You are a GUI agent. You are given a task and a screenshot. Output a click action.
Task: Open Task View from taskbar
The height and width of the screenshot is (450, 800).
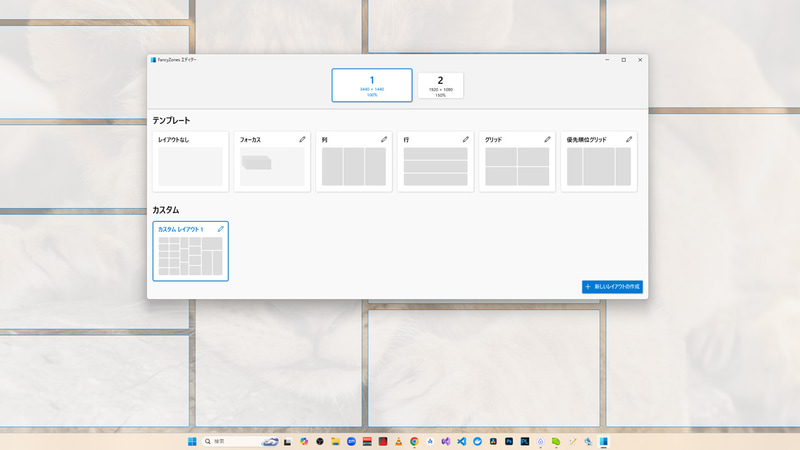pyautogui.click(x=288, y=441)
